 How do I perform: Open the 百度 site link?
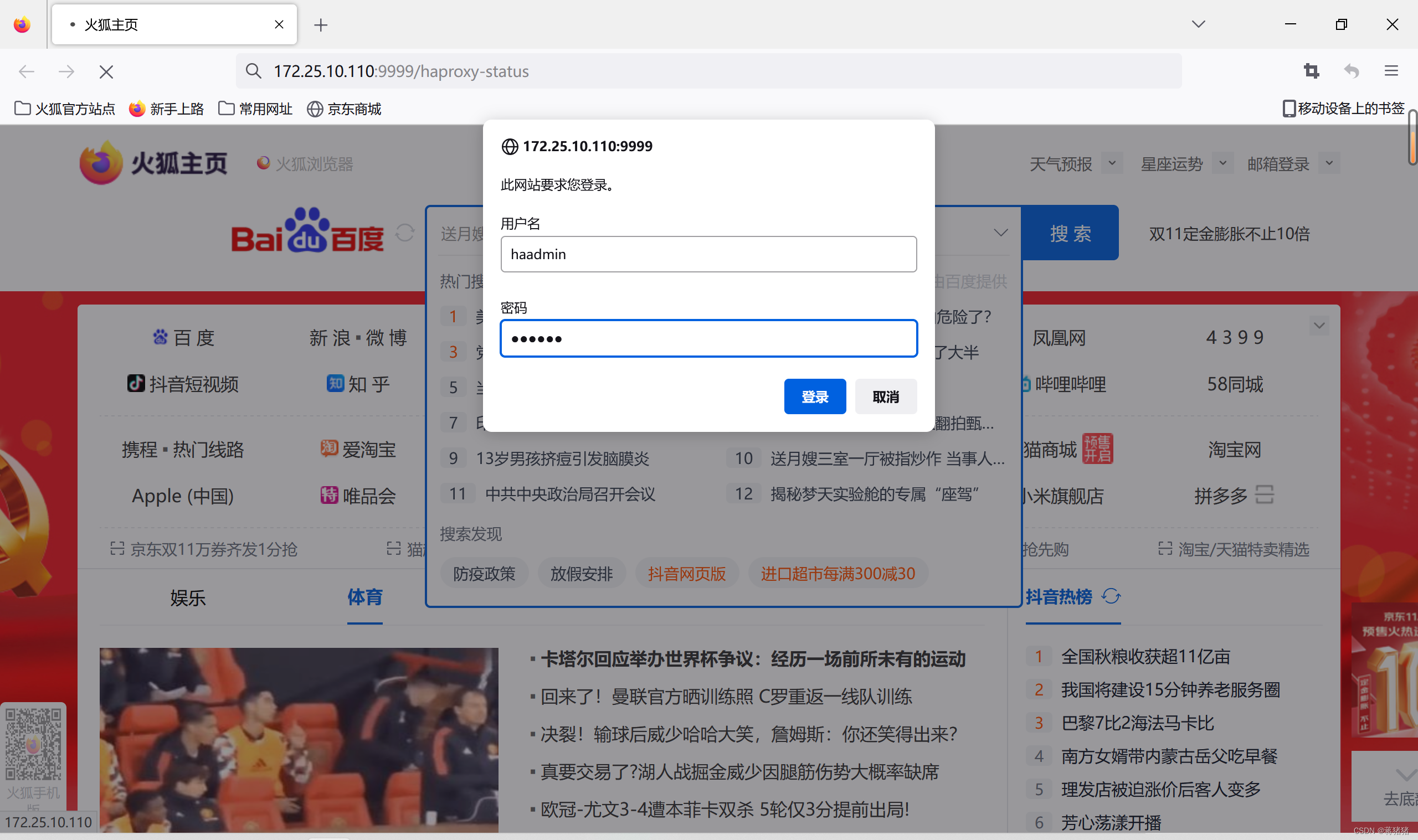click(x=183, y=338)
